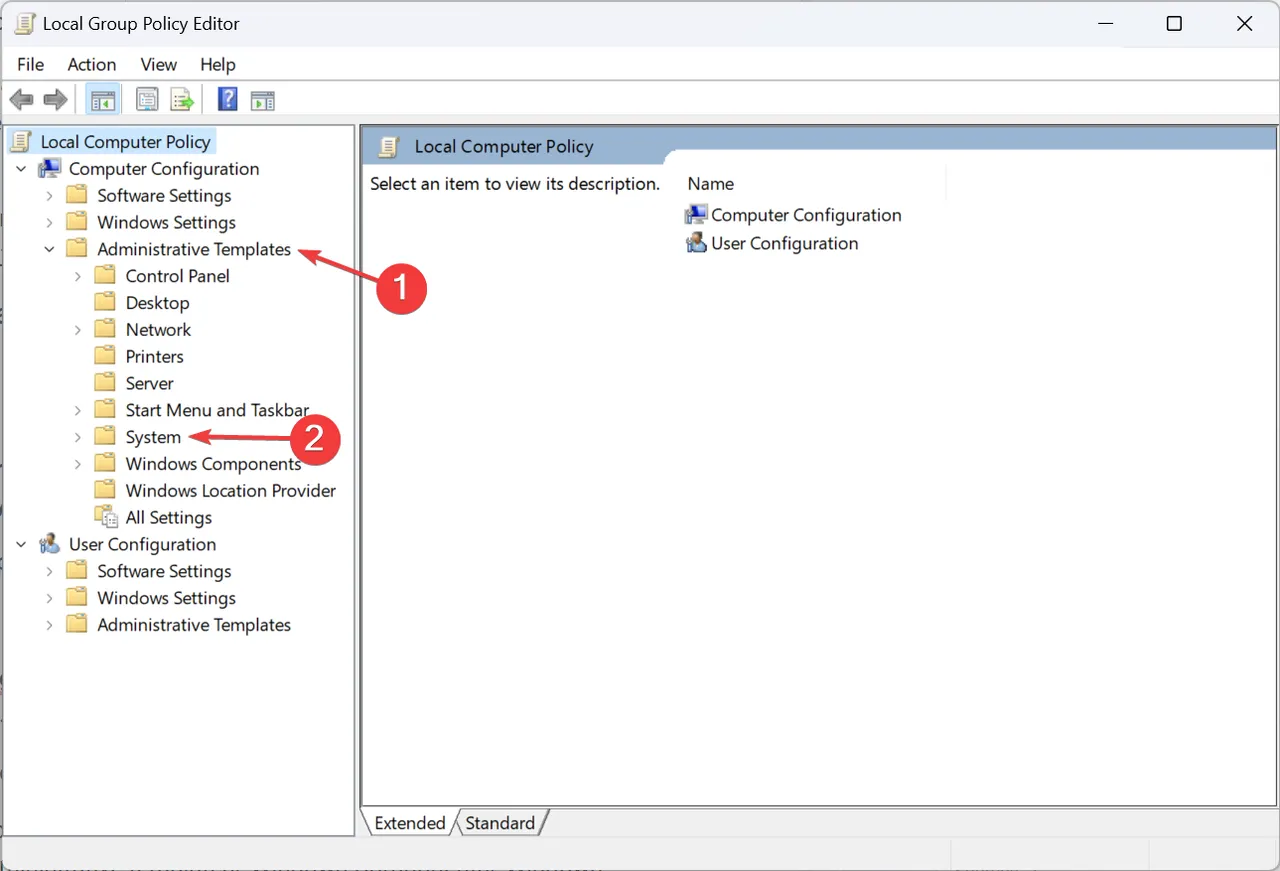Select Local Computer Policy label in tree
This screenshot has height=871, width=1280.
pyautogui.click(x=125, y=142)
